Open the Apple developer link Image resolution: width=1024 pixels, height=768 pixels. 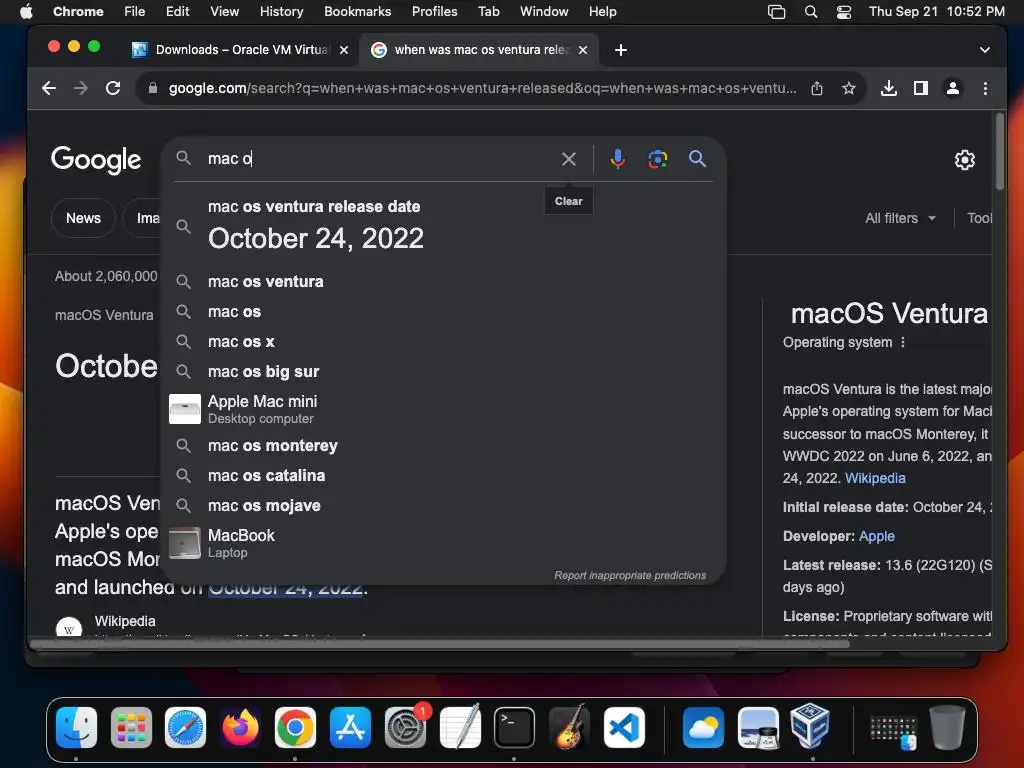pos(876,536)
